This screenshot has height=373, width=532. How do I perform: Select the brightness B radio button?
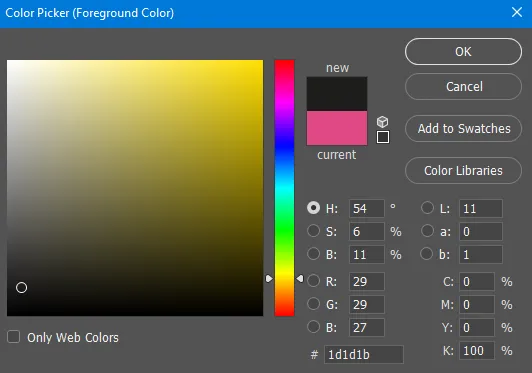314,254
